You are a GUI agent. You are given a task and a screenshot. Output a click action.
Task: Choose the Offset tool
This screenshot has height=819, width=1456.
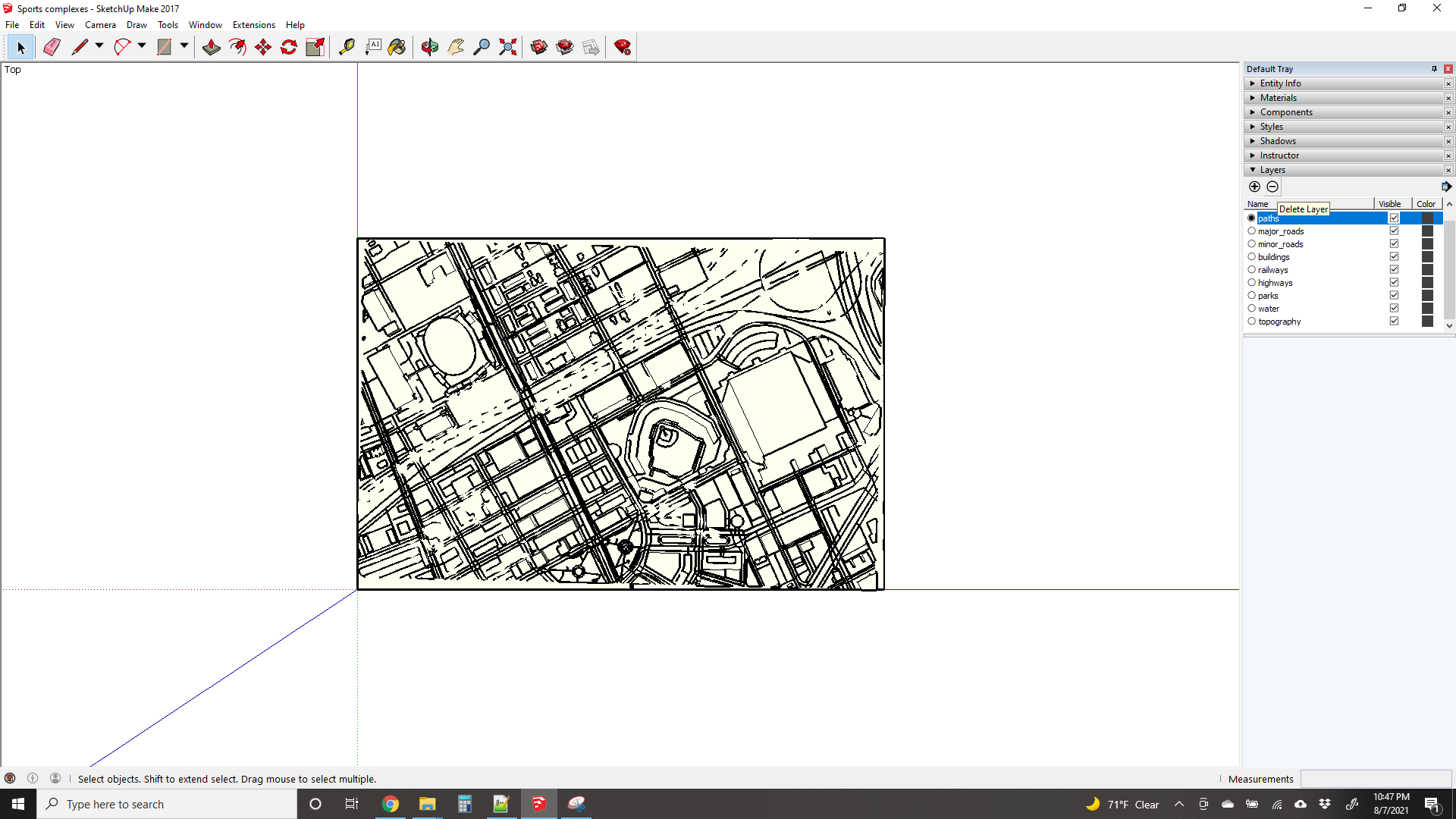237,47
